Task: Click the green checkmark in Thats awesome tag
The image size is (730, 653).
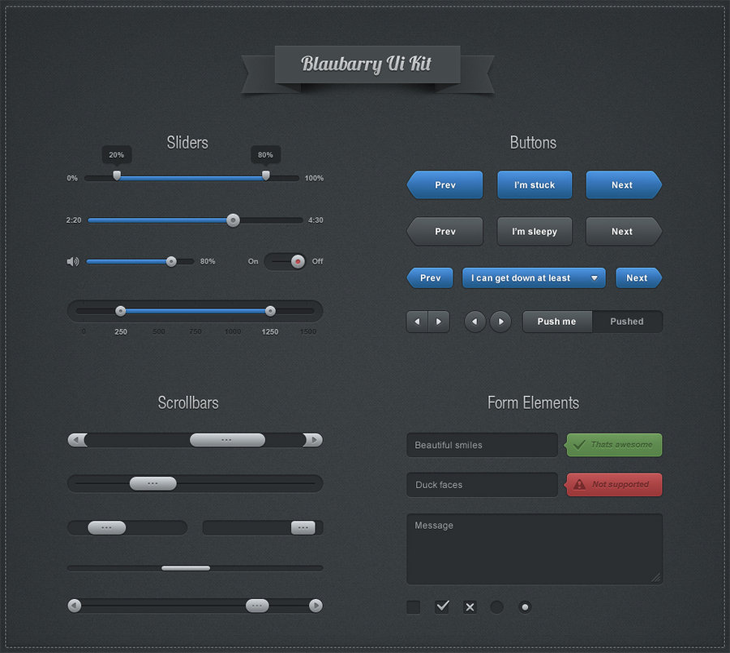Action: pos(579,444)
